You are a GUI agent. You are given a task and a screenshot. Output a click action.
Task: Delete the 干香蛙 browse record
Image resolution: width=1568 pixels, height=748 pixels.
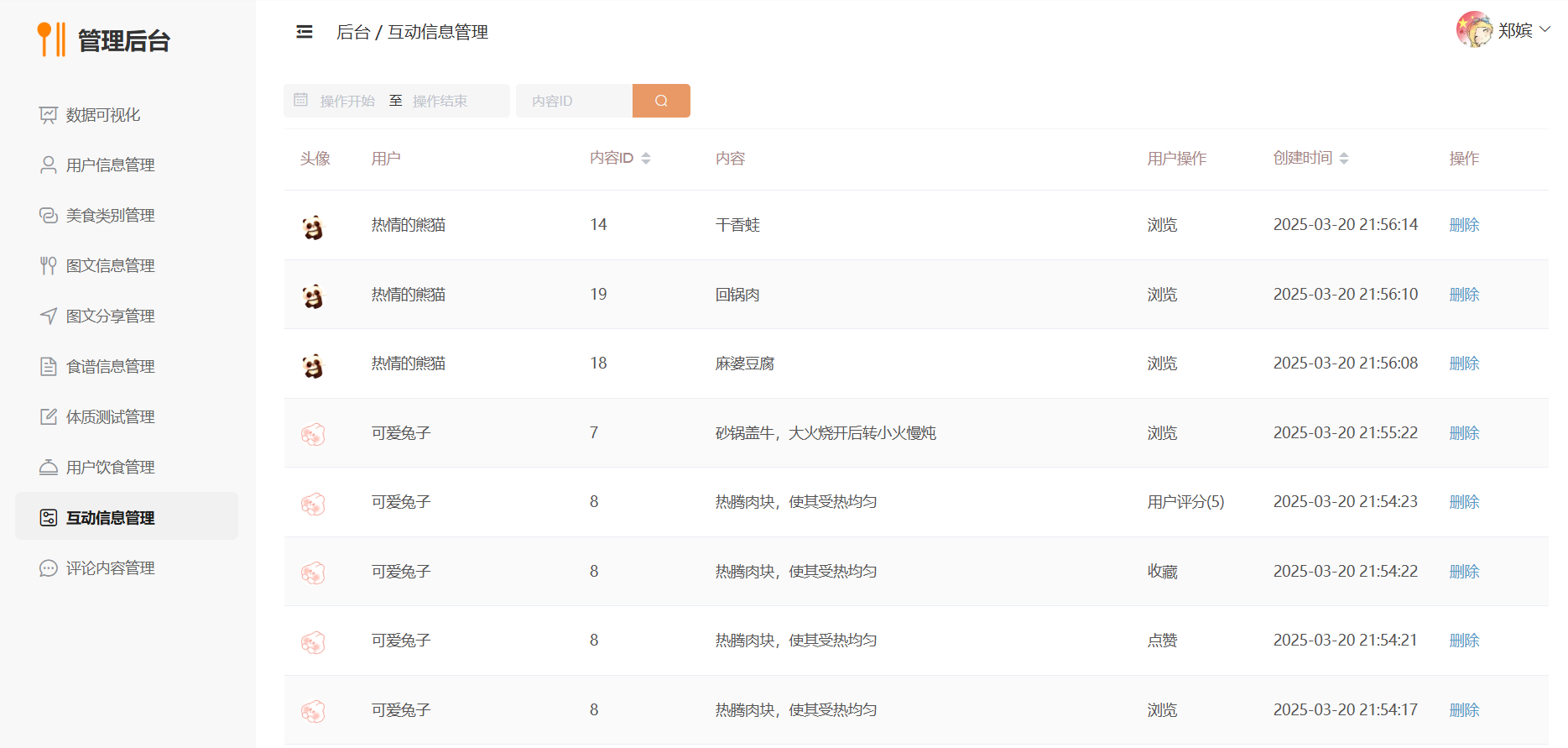pos(1464,225)
